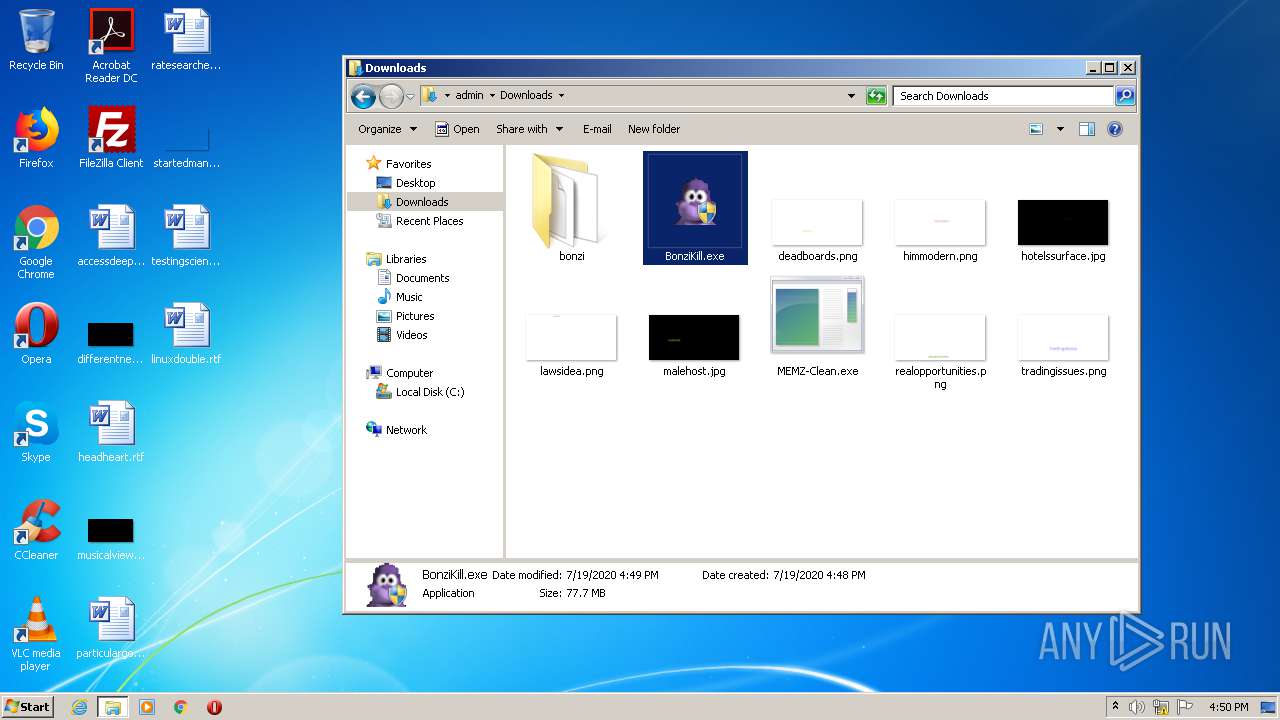The image size is (1280, 720).
Task: Refresh the Downloads folder view
Action: pyautogui.click(x=876, y=96)
